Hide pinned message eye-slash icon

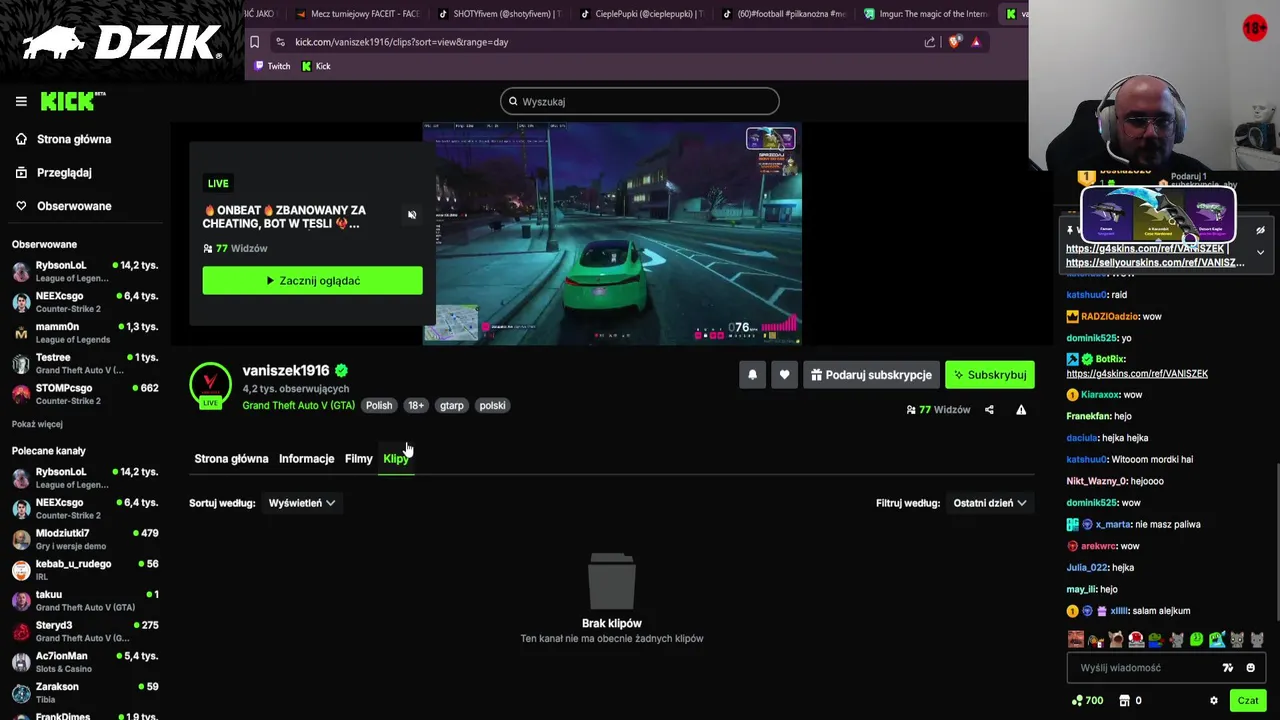pos(1260,230)
